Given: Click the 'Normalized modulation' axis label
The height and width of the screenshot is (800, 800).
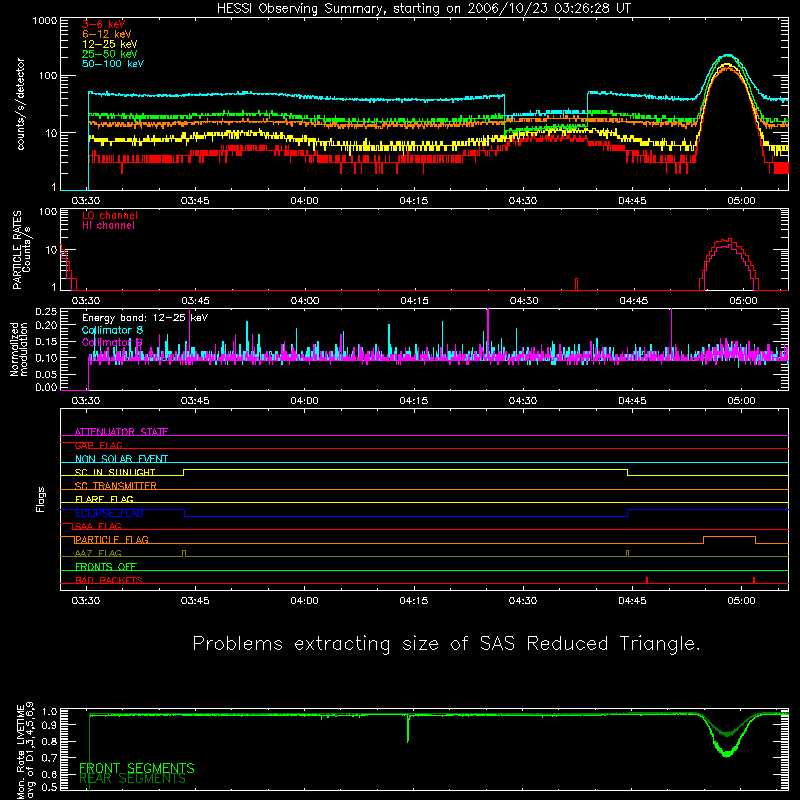Looking at the screenshot, I should click(x=19, y=349).
